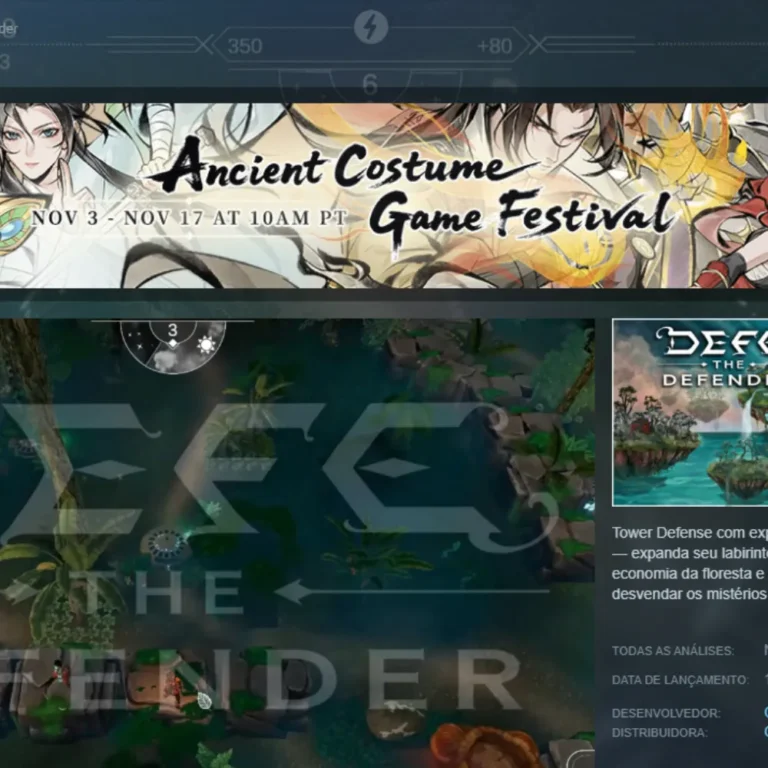The image size is (768, 768).
Task: Click 'Tower Defense com' description text
Action: 678,533
